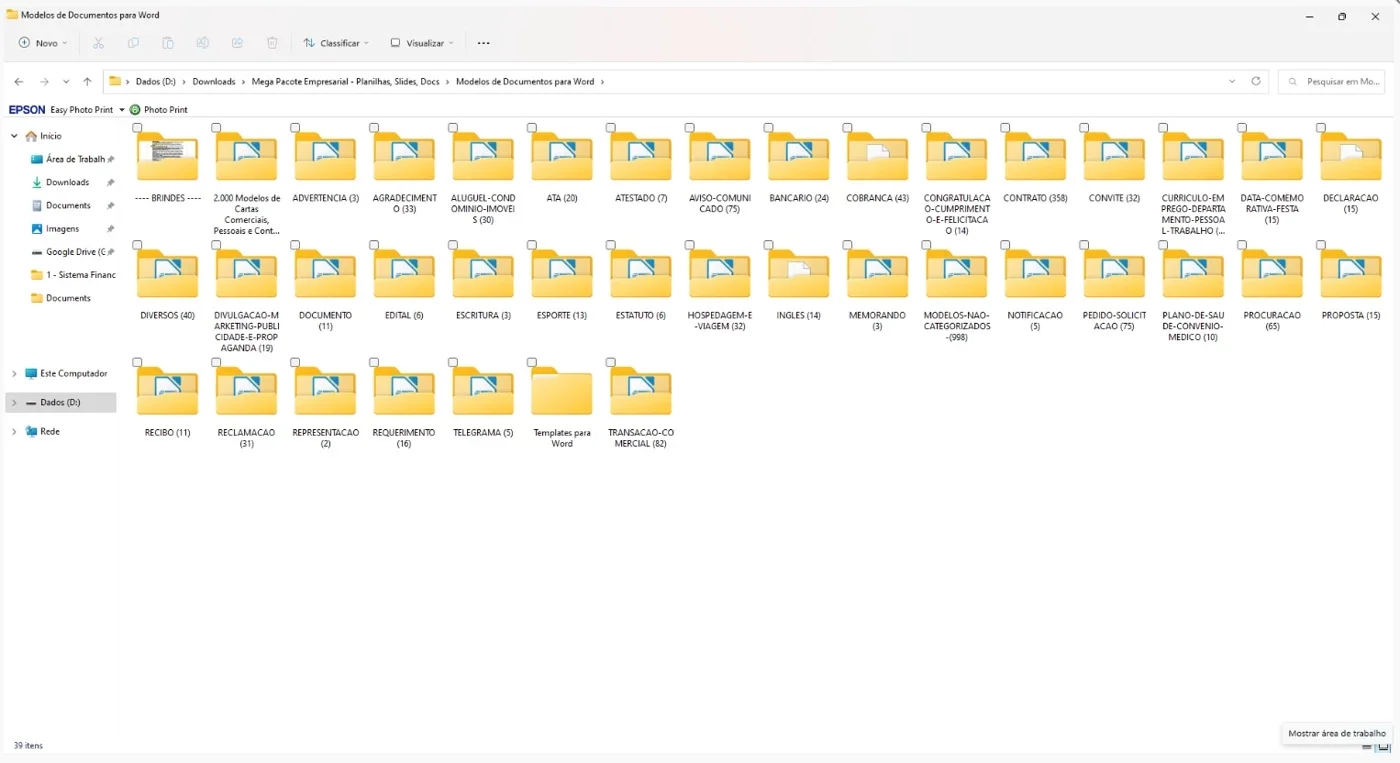
Task: Select the ---- BRINDES ---- folder icon
Action: (168, 157)
